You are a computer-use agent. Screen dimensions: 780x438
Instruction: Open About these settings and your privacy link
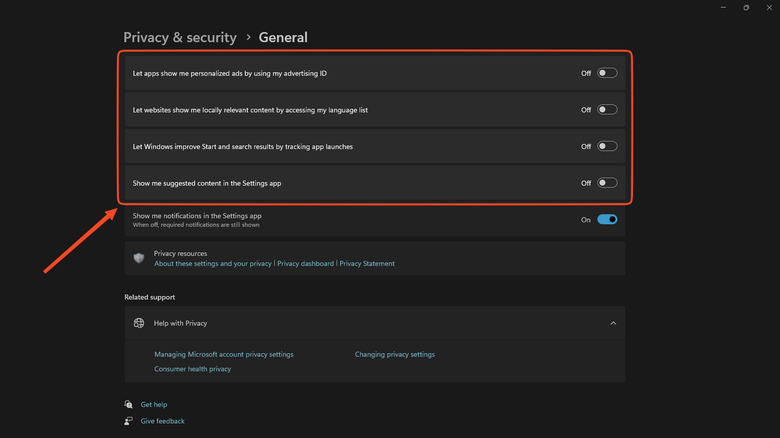[212, 264]
